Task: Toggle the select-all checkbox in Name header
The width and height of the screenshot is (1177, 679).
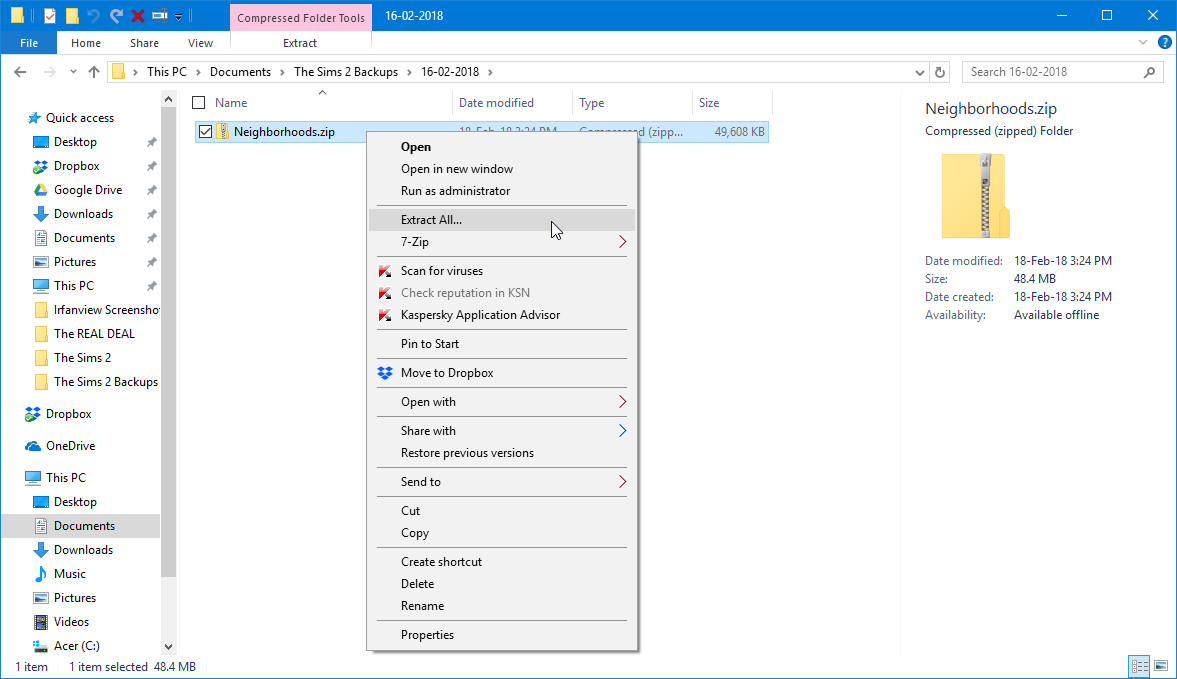Action: 199,103
